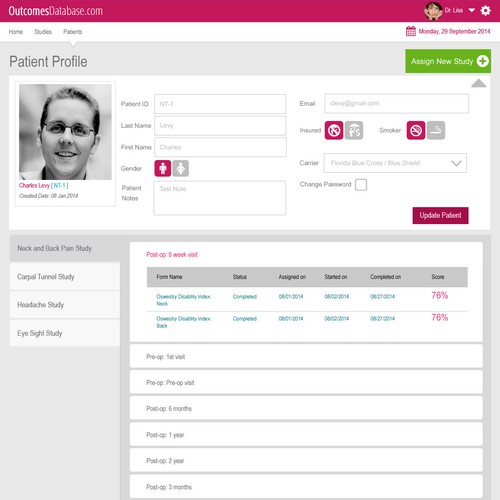The image size is (500, 500).
Task: Expand the Pre-op: Pre-op visit section
Action: (306, 383)
